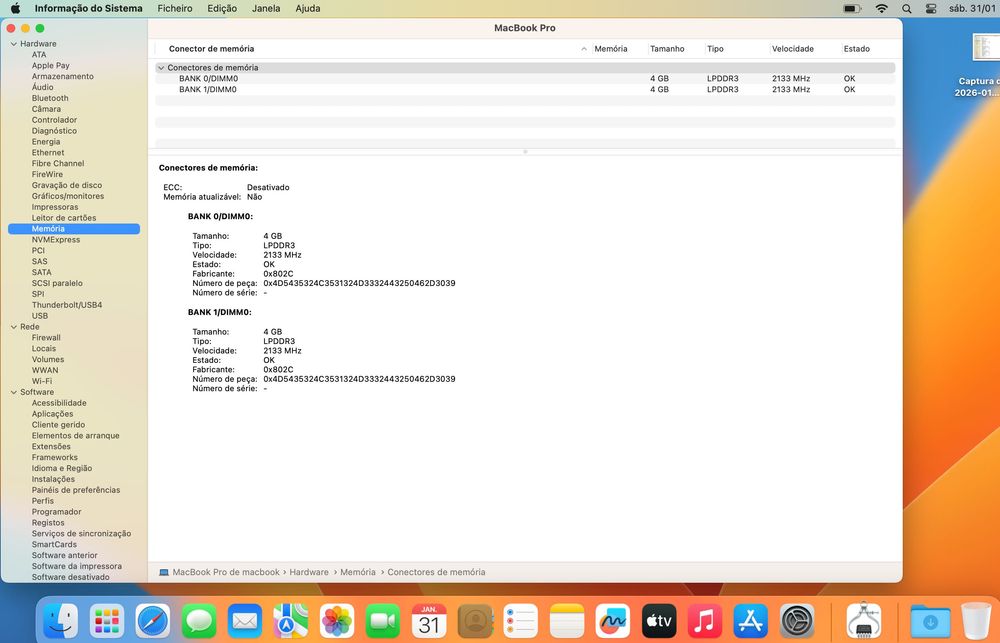The width and height of the screenshot is (1000, 643).
Task: Open the Messages app in the Dock
Action: pyautogui.click(x=199, y=620)
